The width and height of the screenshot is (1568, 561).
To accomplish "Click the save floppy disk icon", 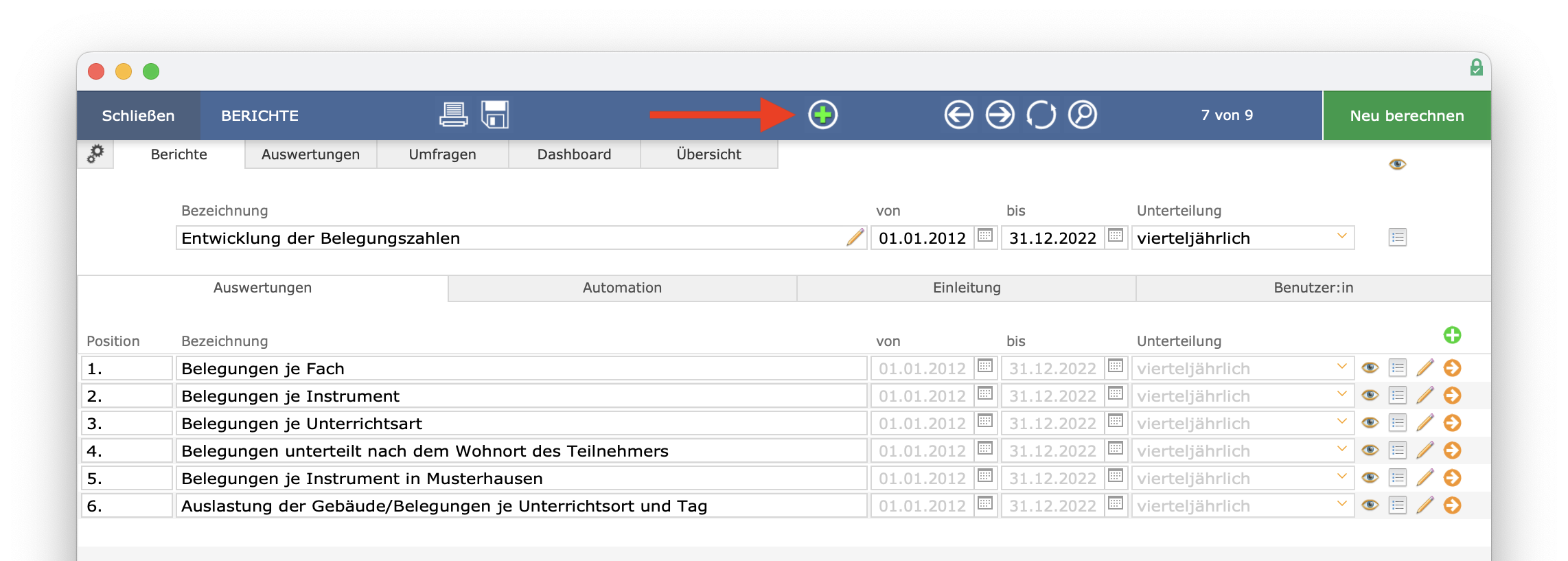I will click(495, 115).
